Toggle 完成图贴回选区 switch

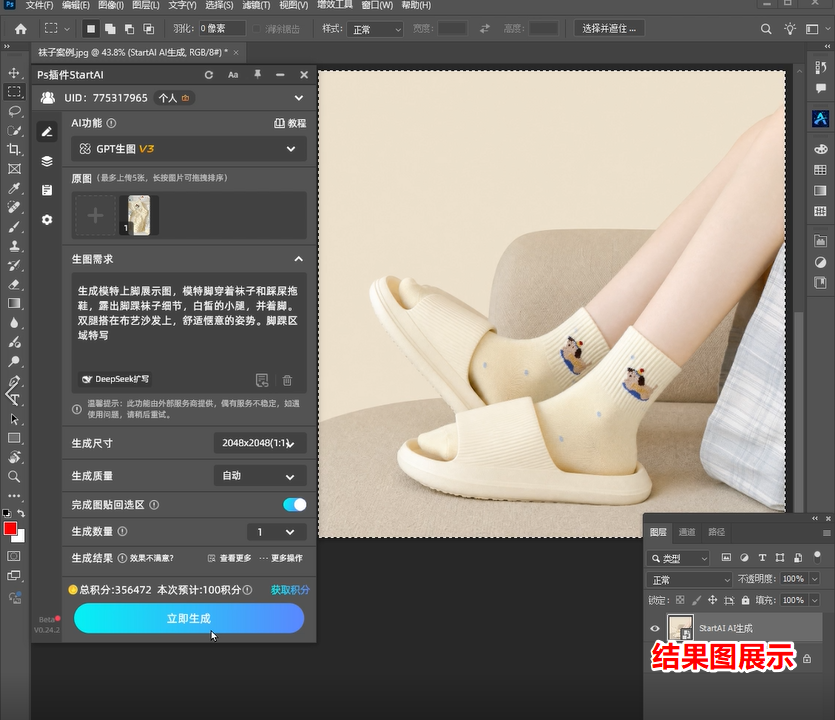tap(294, 504)
